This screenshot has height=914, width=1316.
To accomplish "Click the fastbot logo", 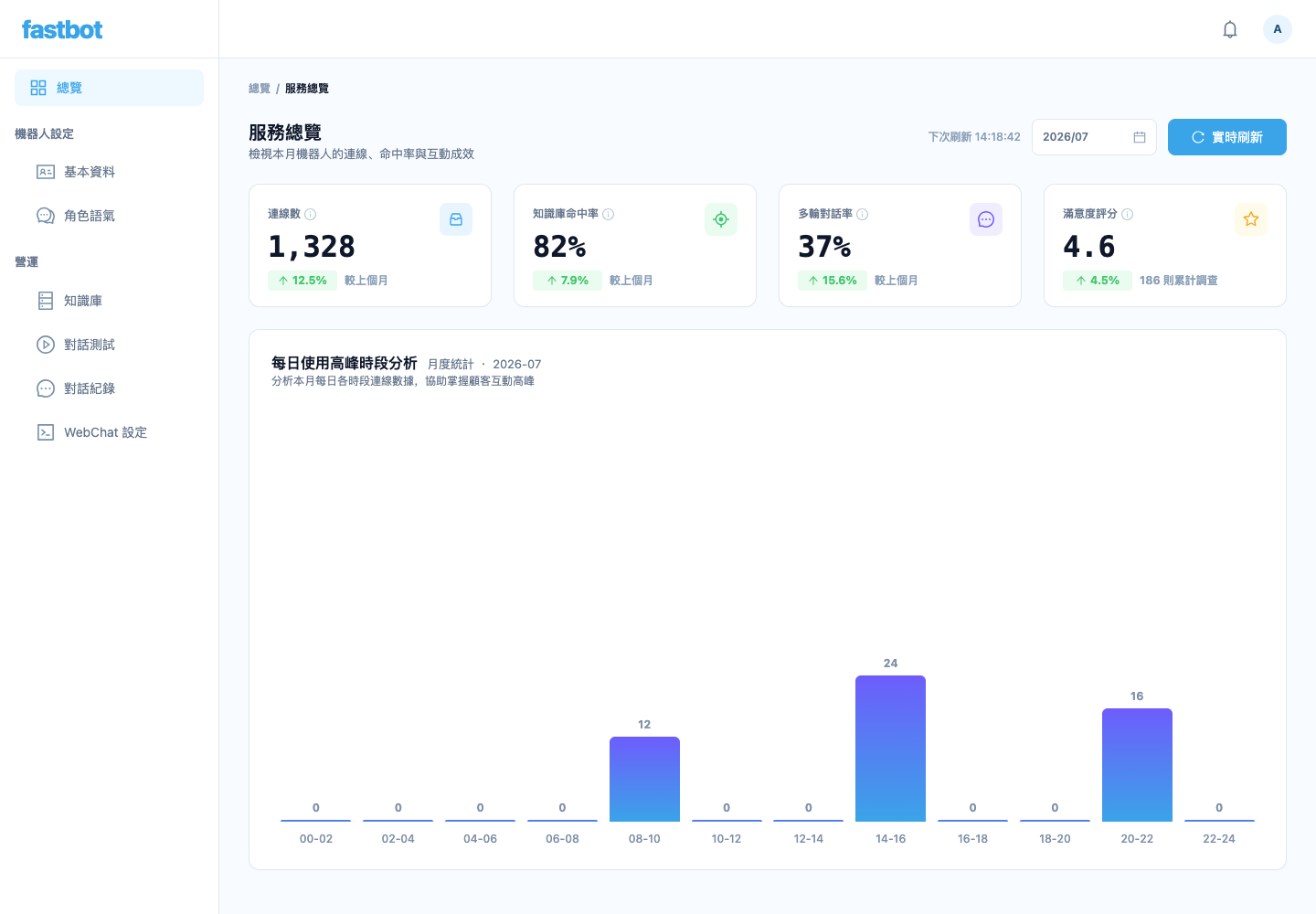I will (x=62, y=29).
